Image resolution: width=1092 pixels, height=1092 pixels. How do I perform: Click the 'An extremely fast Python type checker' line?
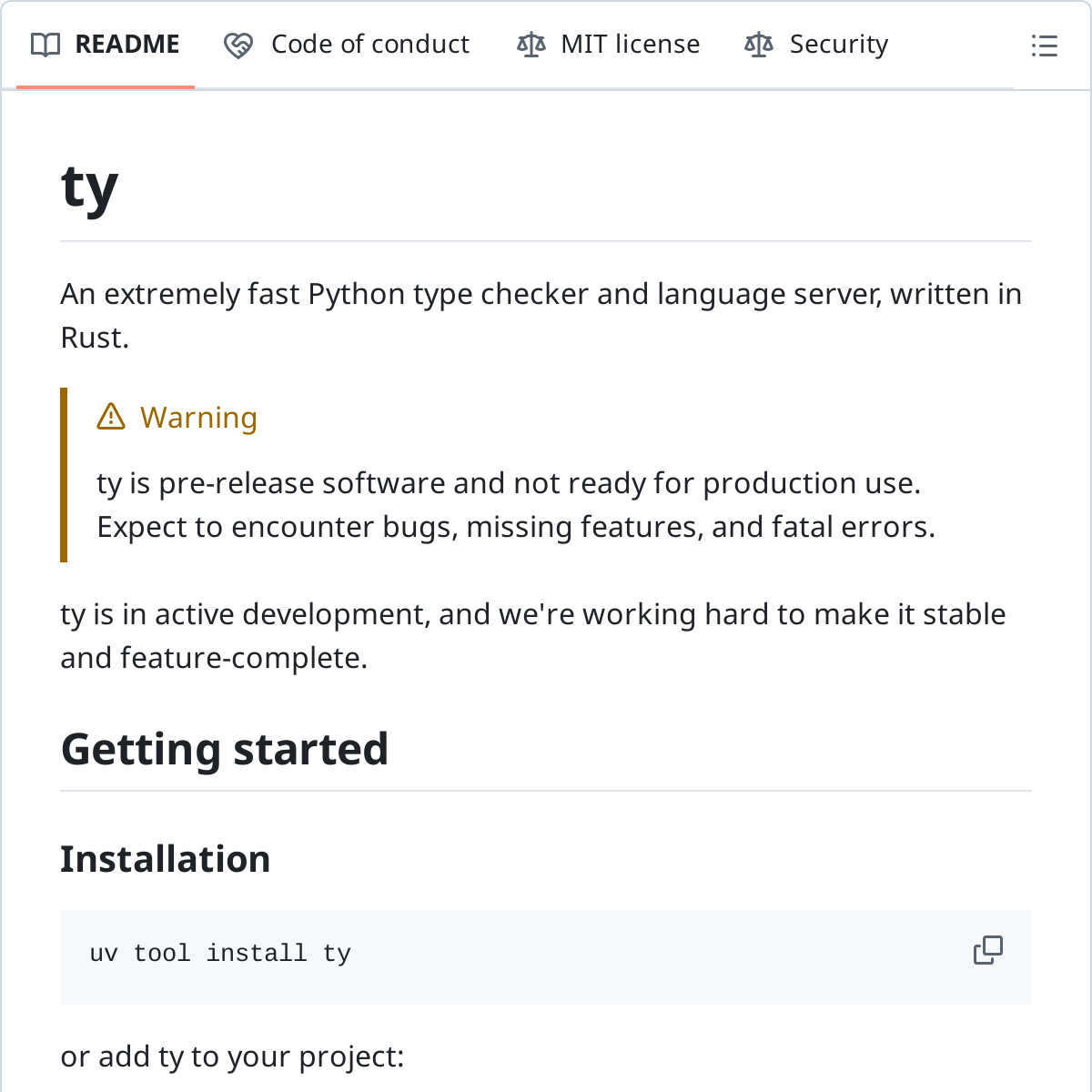541,294
